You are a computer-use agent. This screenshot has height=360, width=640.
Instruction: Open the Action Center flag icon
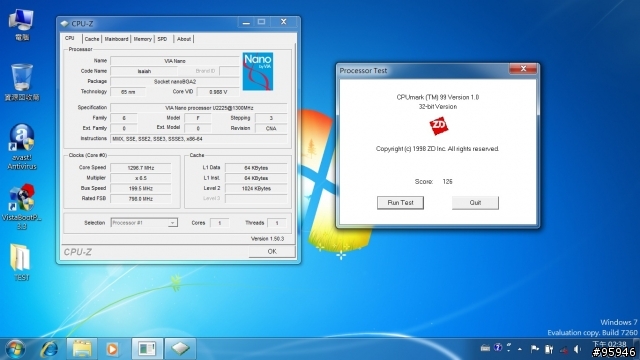[x=535, y=349]
